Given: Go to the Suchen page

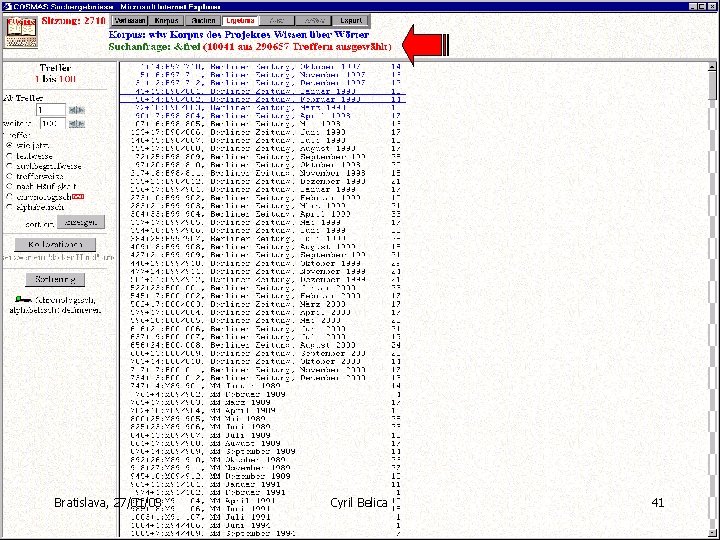Looking at the screenshot, I should coord(203,21).
